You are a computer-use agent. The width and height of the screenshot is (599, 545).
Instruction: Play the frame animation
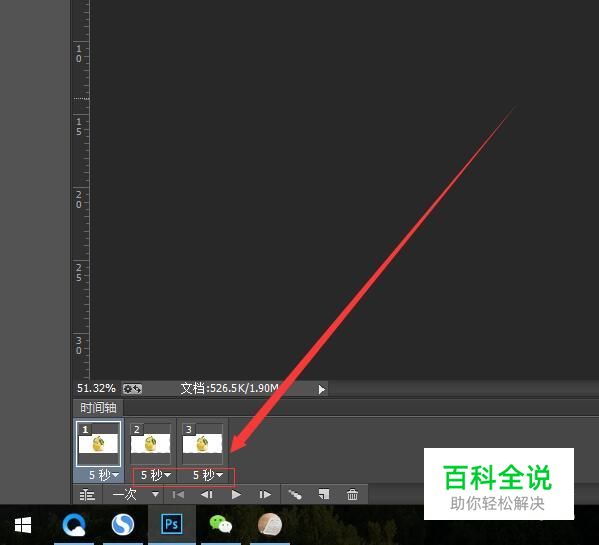[236, 495]
